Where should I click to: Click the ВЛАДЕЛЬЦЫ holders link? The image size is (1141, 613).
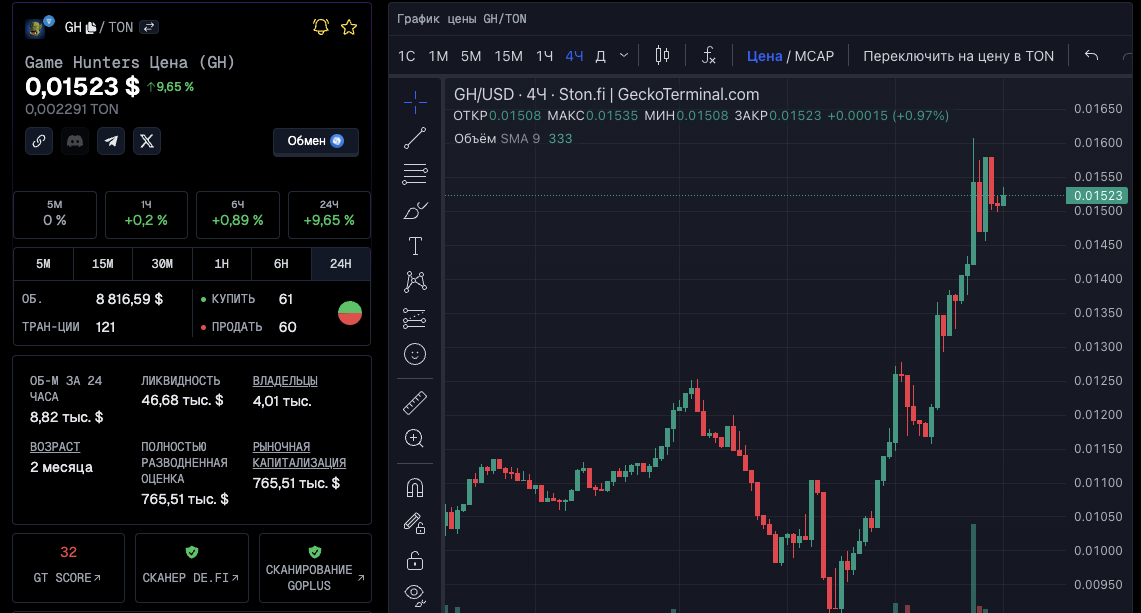coord(285,381)
